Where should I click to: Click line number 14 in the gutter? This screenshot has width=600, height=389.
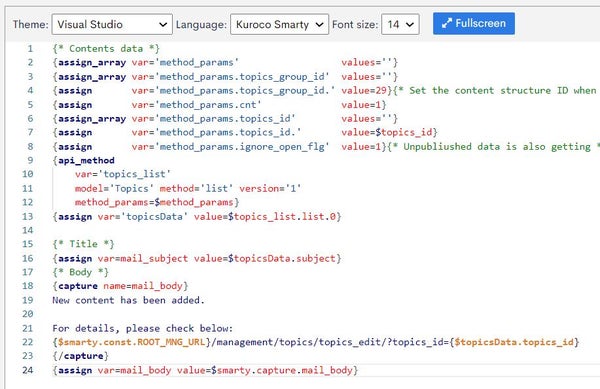click(x=28, y=230)
